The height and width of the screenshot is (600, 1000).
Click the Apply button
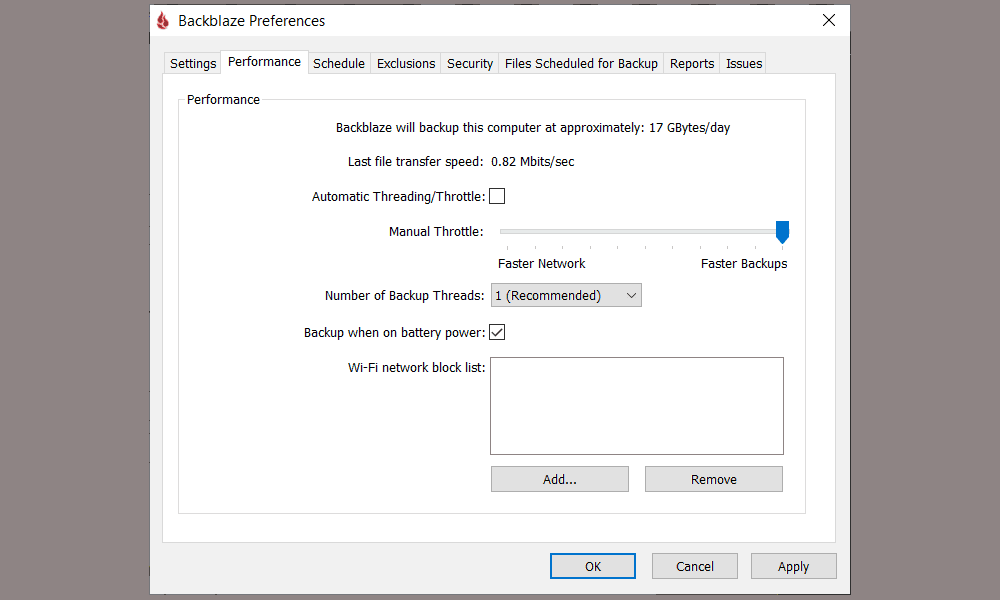(793, 566)
